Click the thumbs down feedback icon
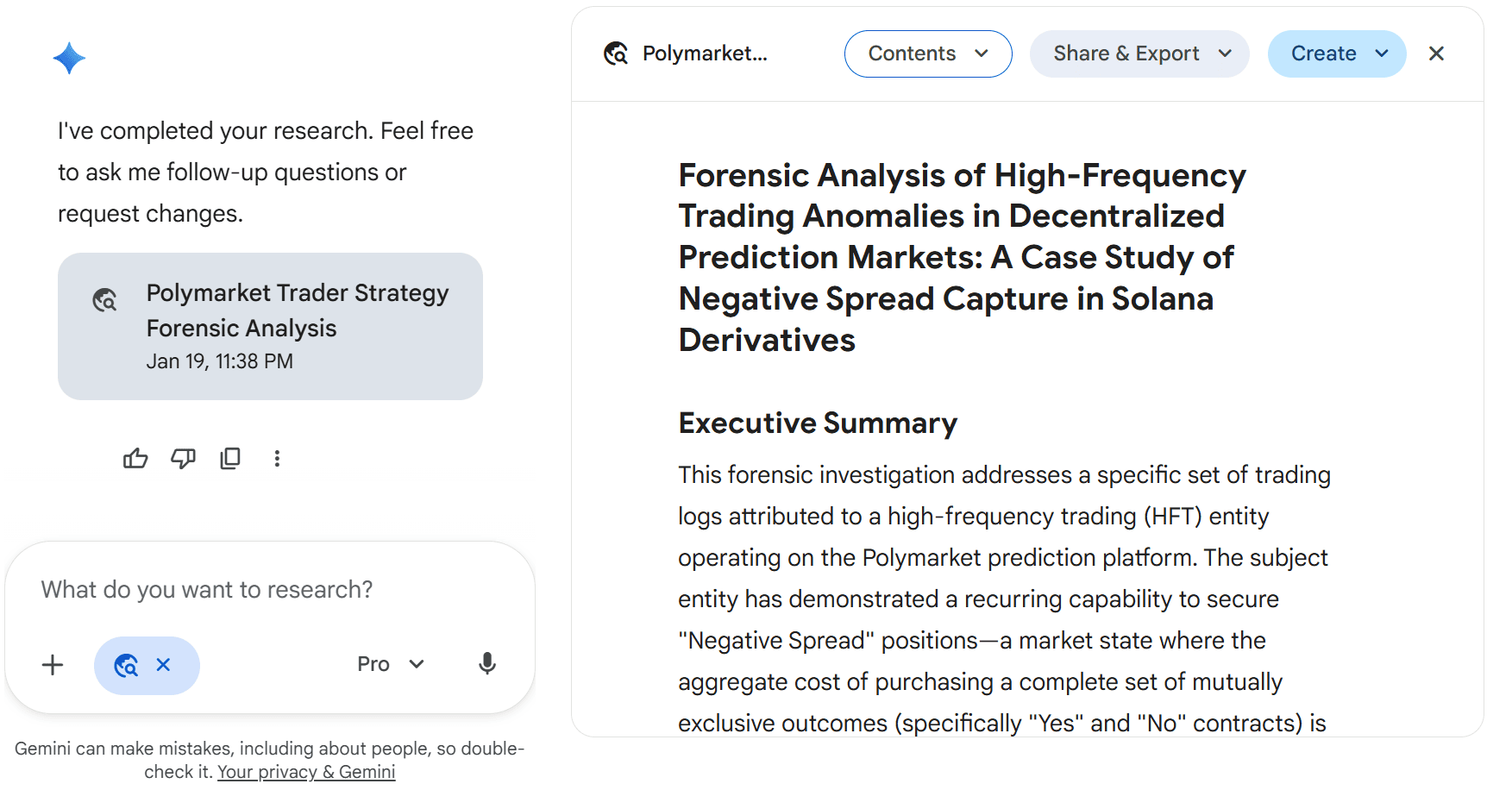1512x790 pixels. pos(183,459)
